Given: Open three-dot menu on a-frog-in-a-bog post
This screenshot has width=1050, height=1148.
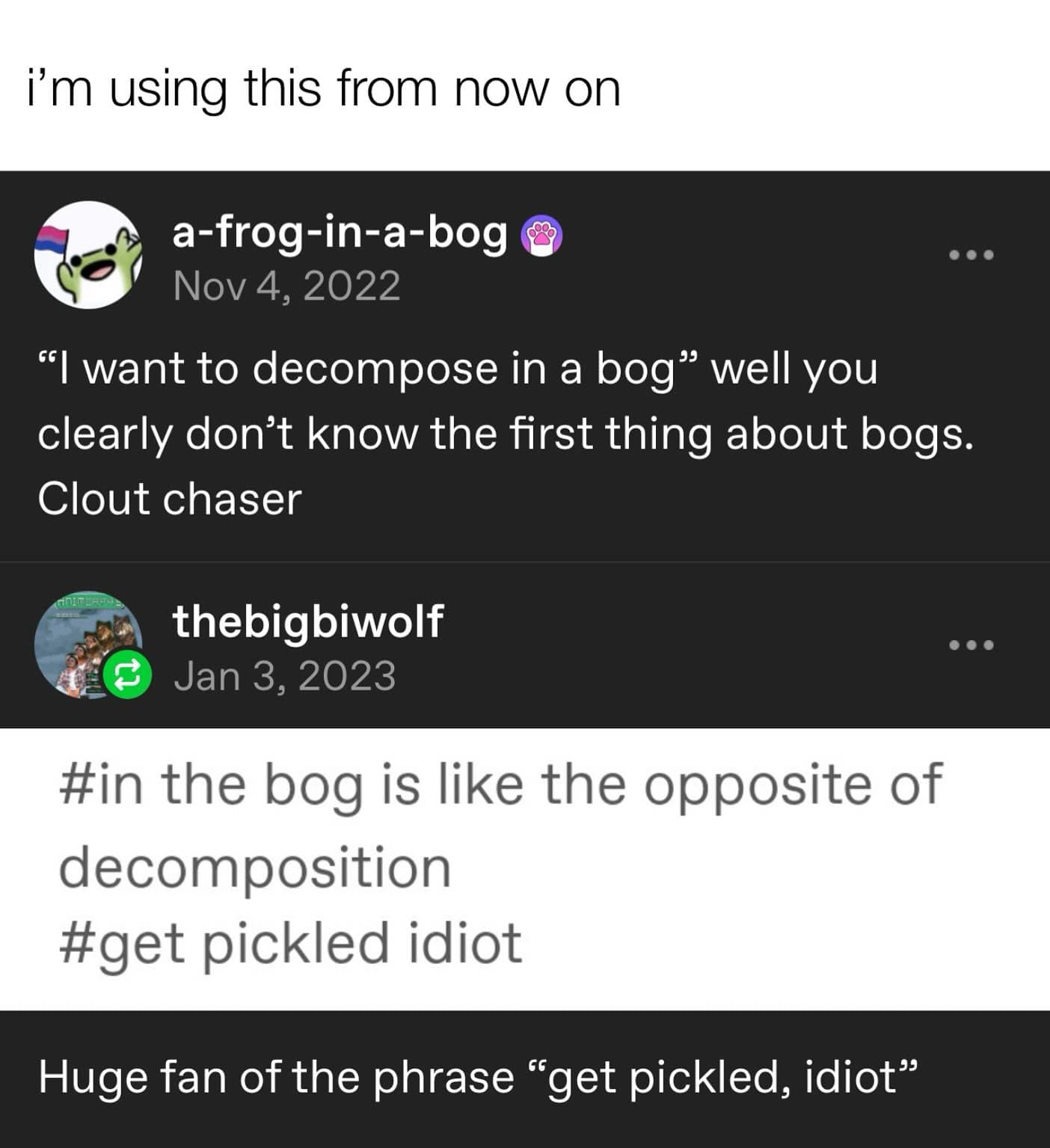Looking at the screenshot, I should [x=971, y=255].
